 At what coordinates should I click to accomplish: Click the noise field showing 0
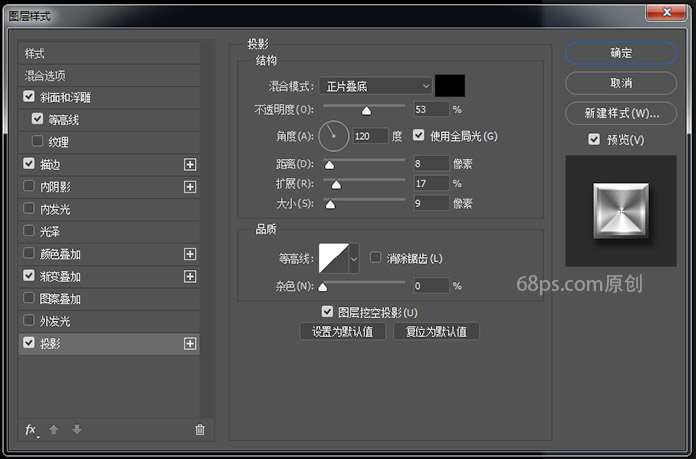coord(431,286)
